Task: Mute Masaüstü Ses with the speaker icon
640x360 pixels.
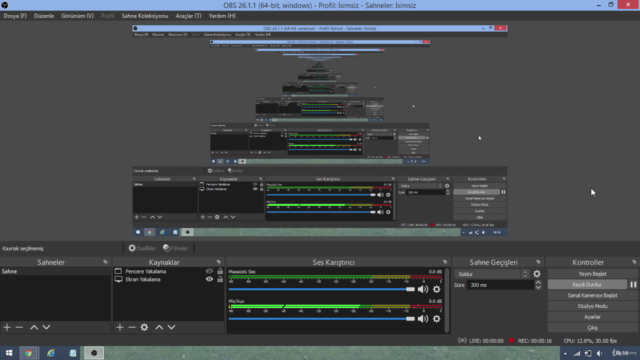Action: point(423,289)
